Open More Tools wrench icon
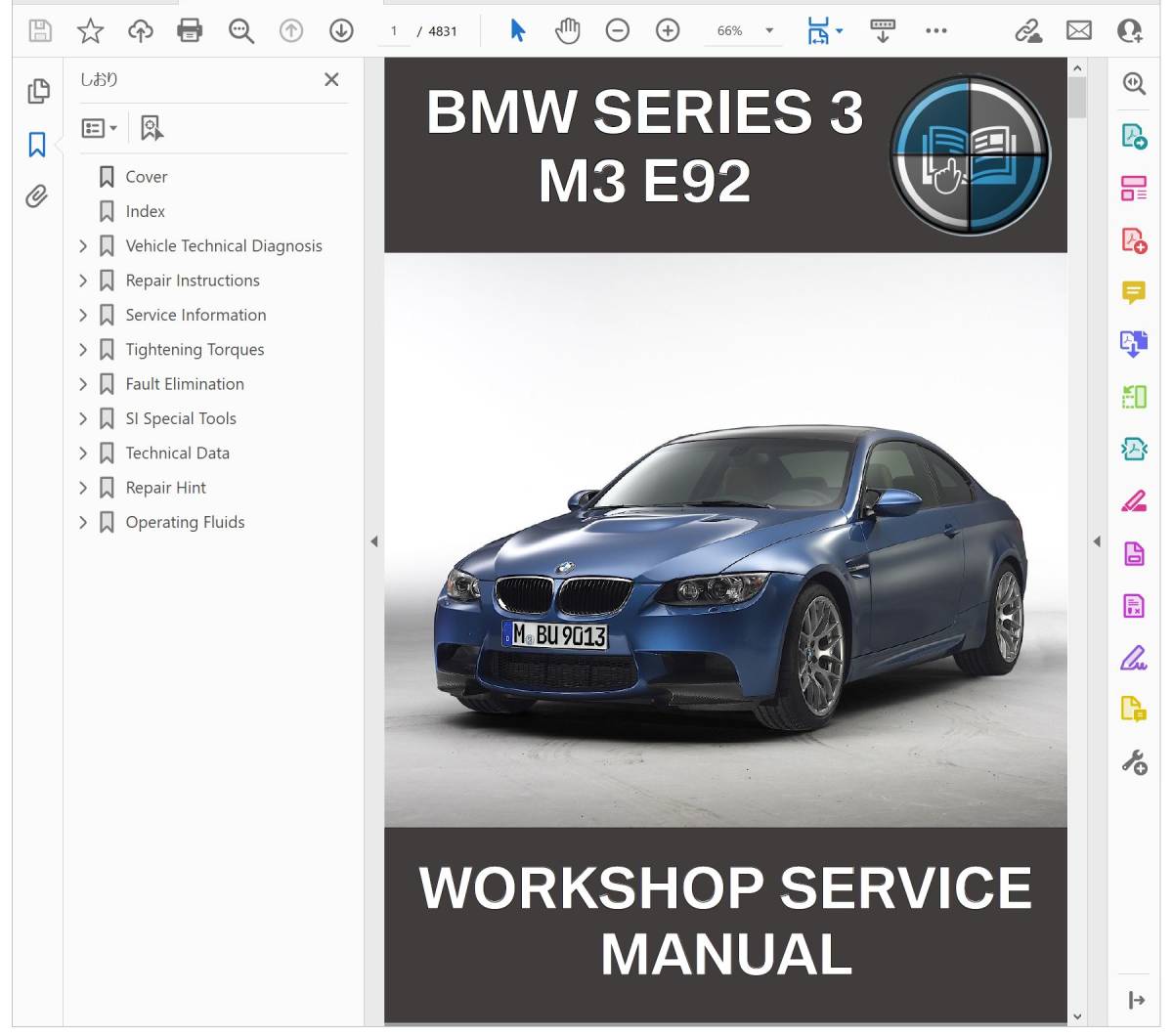The width and height of the screenshot is (1173, 1036). pos(1134,762)
